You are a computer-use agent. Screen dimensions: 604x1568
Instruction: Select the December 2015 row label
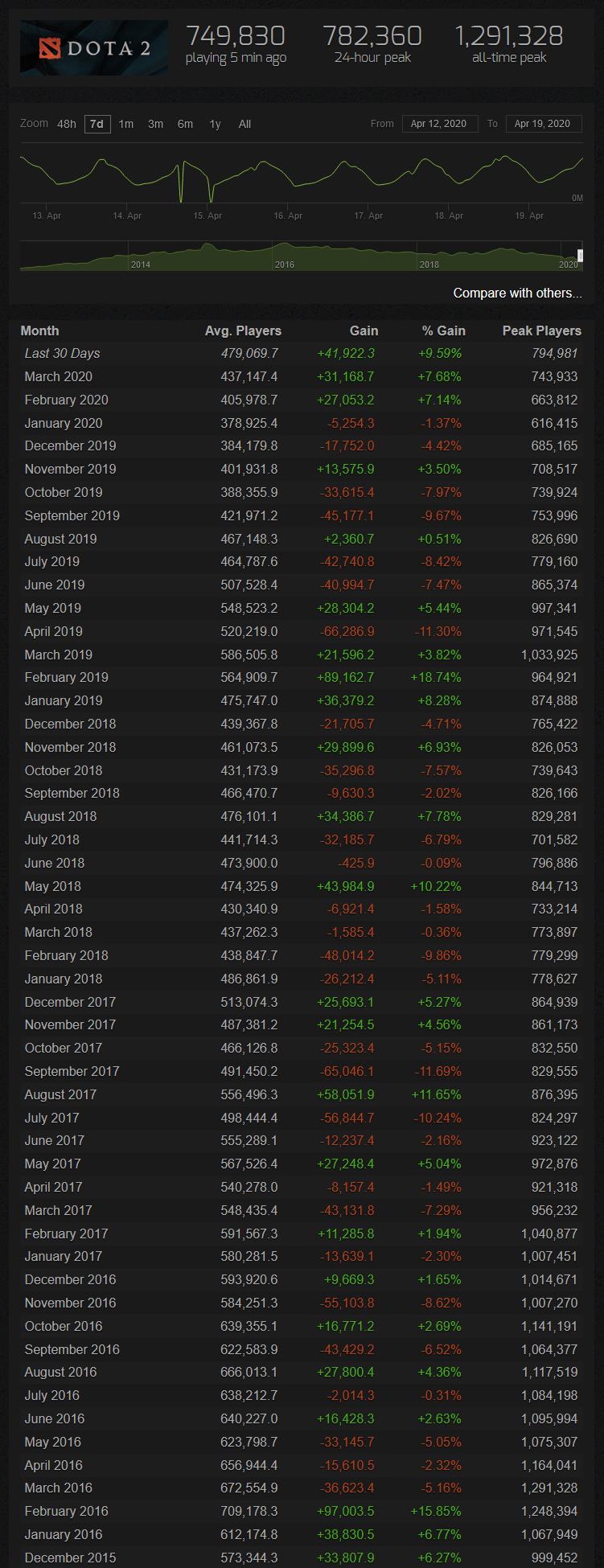coord(70,1558)
